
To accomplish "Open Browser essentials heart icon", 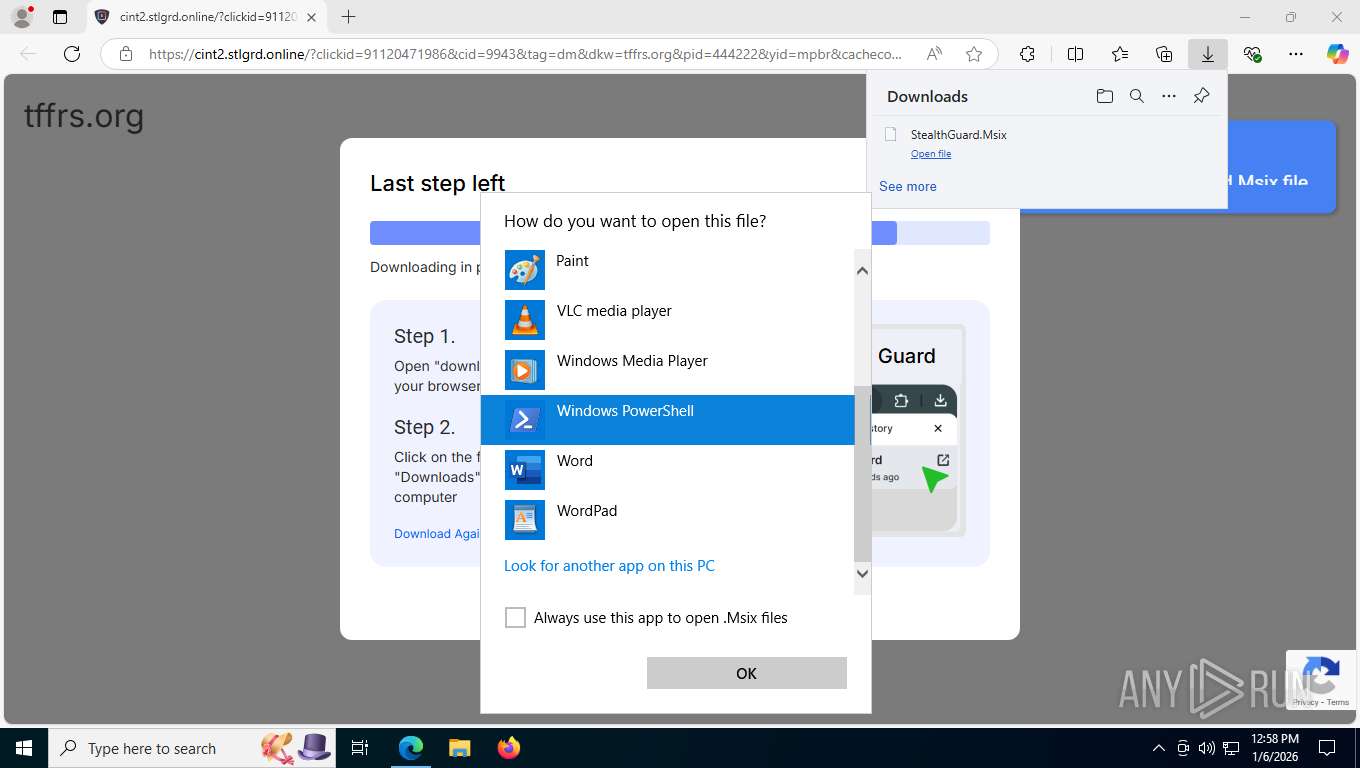I will point(1252,54).
